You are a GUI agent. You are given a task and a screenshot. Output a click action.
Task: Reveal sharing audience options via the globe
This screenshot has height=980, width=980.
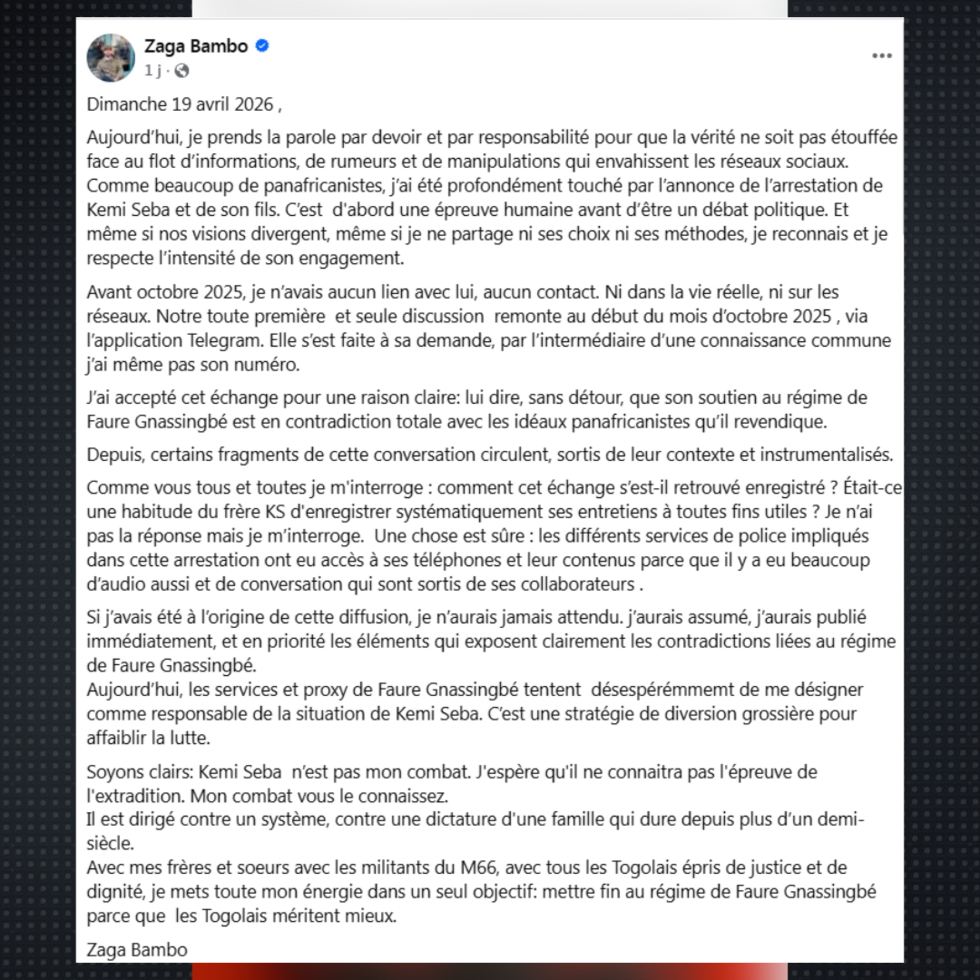181,72
